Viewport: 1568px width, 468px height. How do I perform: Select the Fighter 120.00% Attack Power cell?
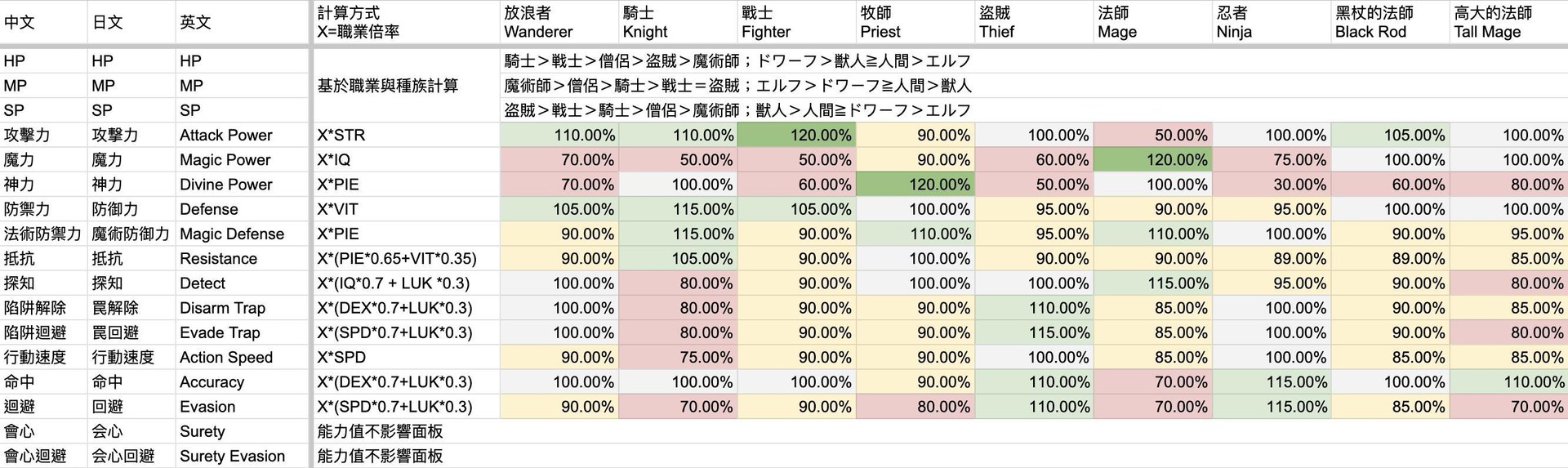[796, 135]
